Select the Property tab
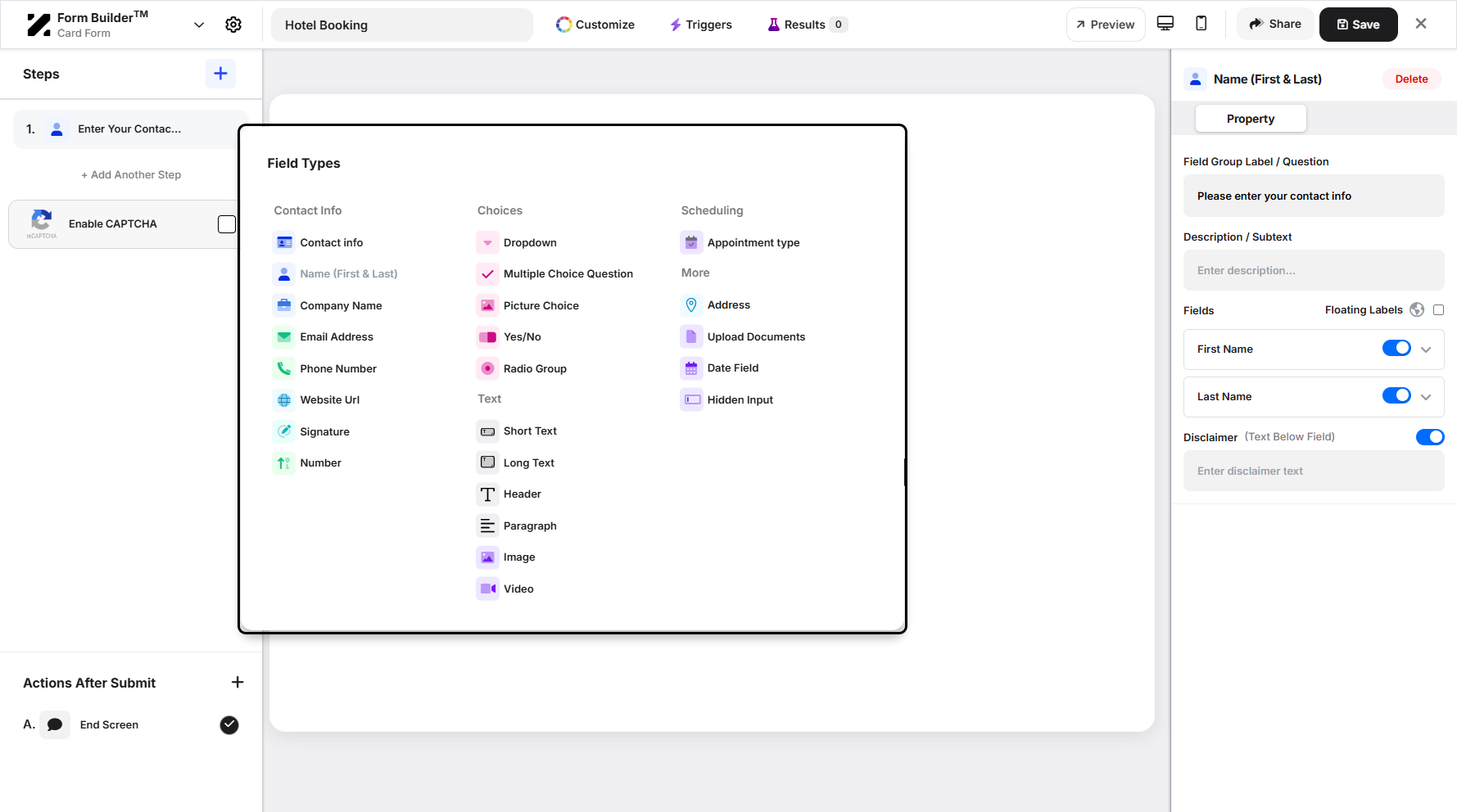The height and width of the screenshot is (812, 1457). [1251, 119]
